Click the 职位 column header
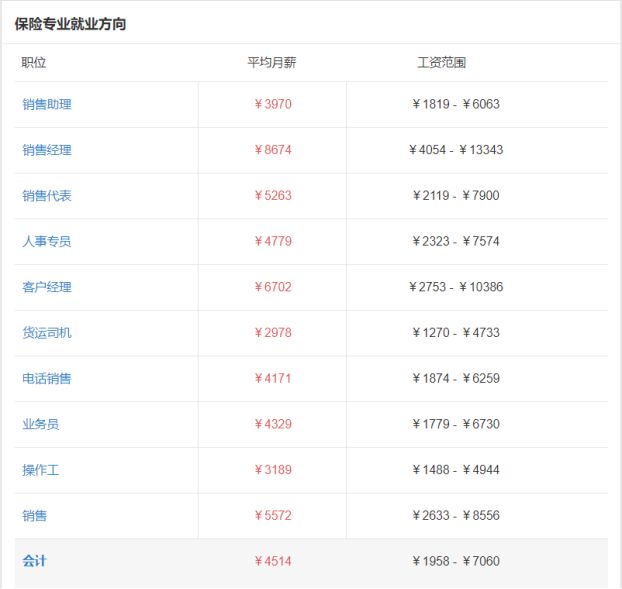This screenshot has height=589, width=622. [34, 63]
